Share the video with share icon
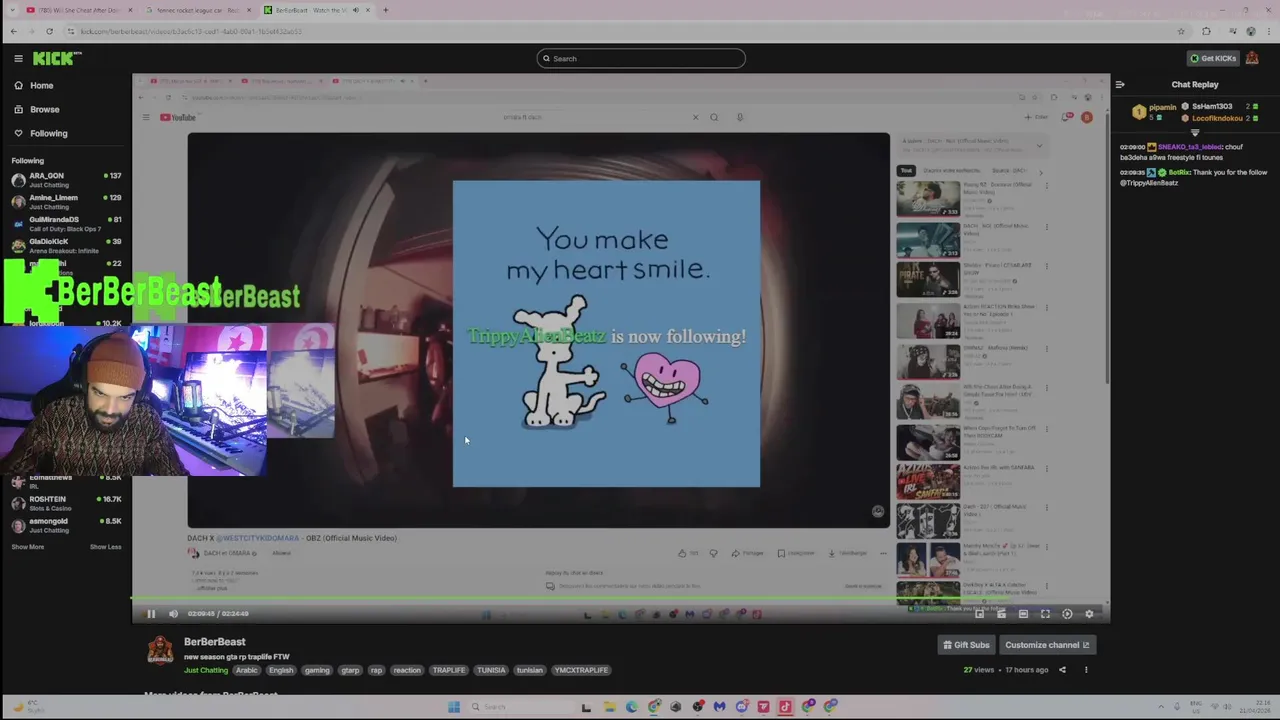The width and height of the screenshot is (1280, 720). 1062,670
